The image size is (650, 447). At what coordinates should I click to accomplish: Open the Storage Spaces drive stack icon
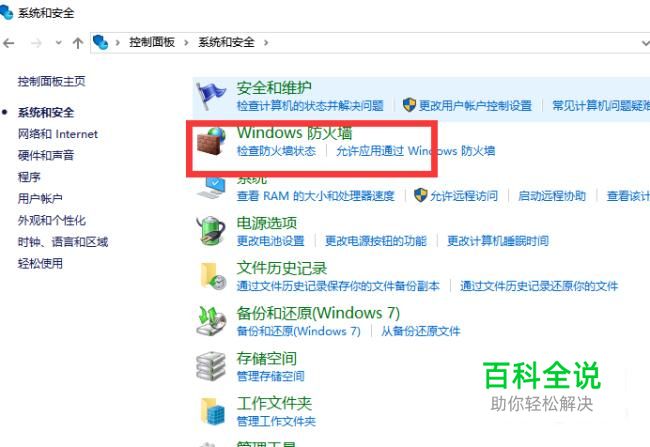coord(211,366)
